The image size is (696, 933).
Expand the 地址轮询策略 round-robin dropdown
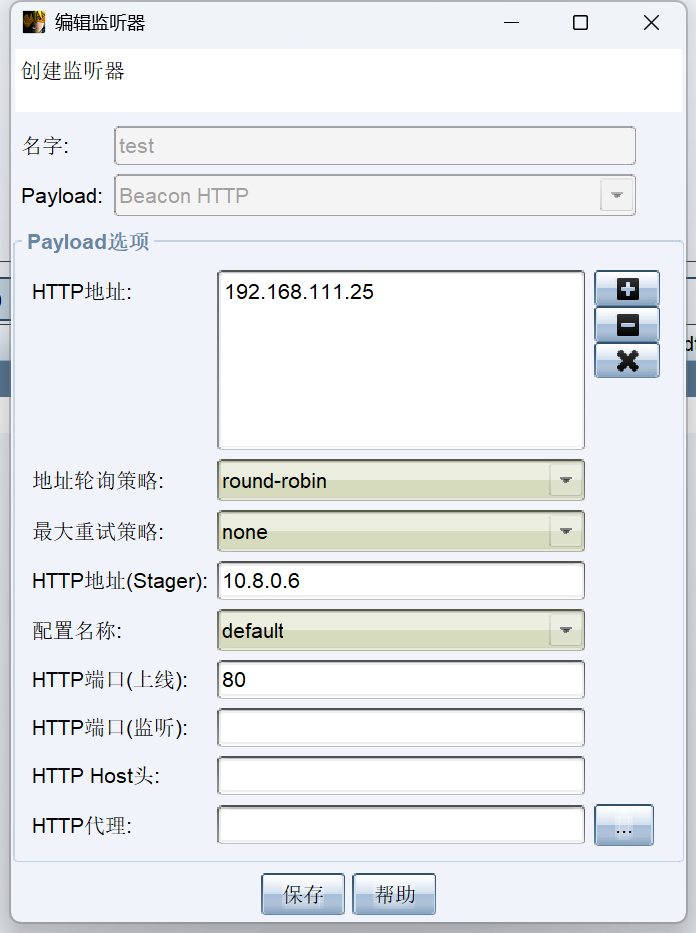[566, 481]
